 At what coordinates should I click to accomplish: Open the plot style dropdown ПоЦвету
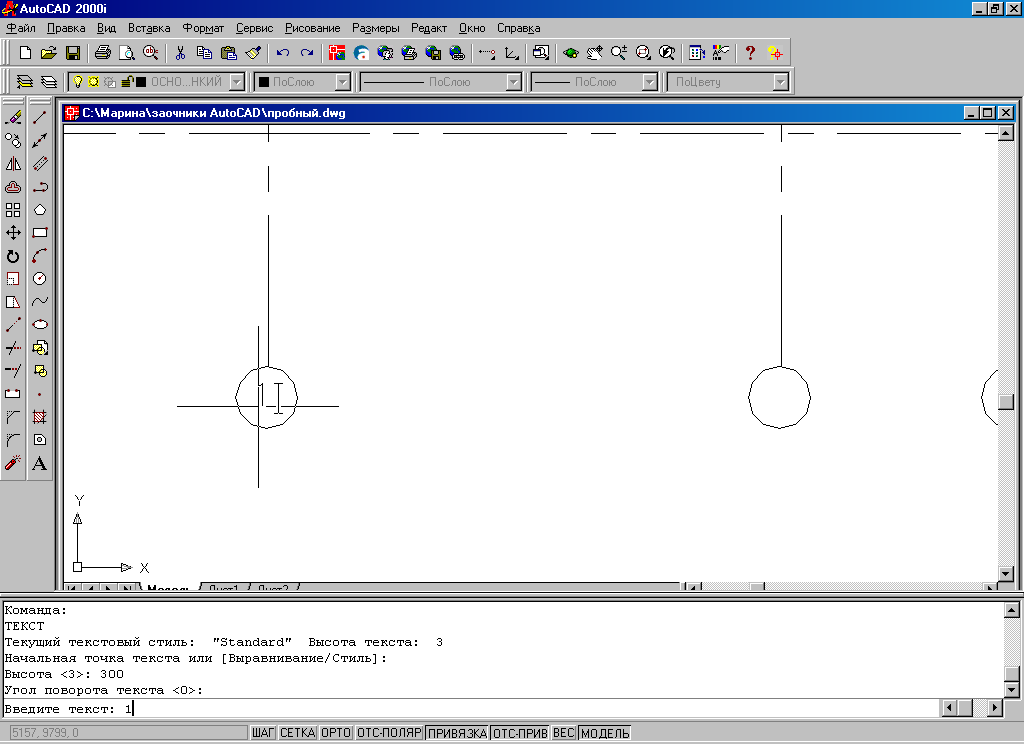tap(780, 82)
